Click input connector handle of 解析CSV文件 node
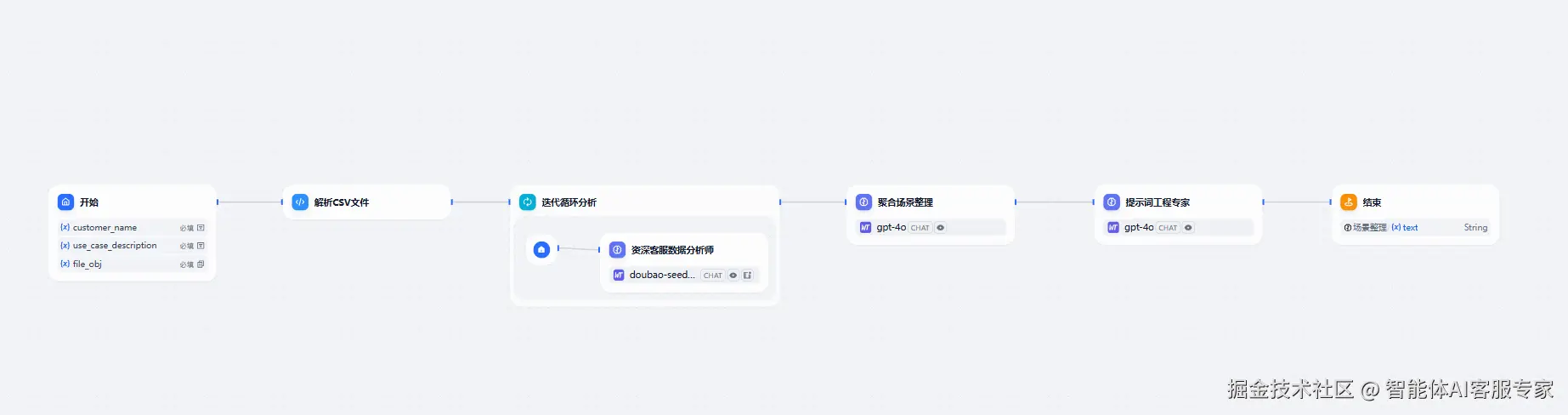1568x415 pixels. [282, 202]
